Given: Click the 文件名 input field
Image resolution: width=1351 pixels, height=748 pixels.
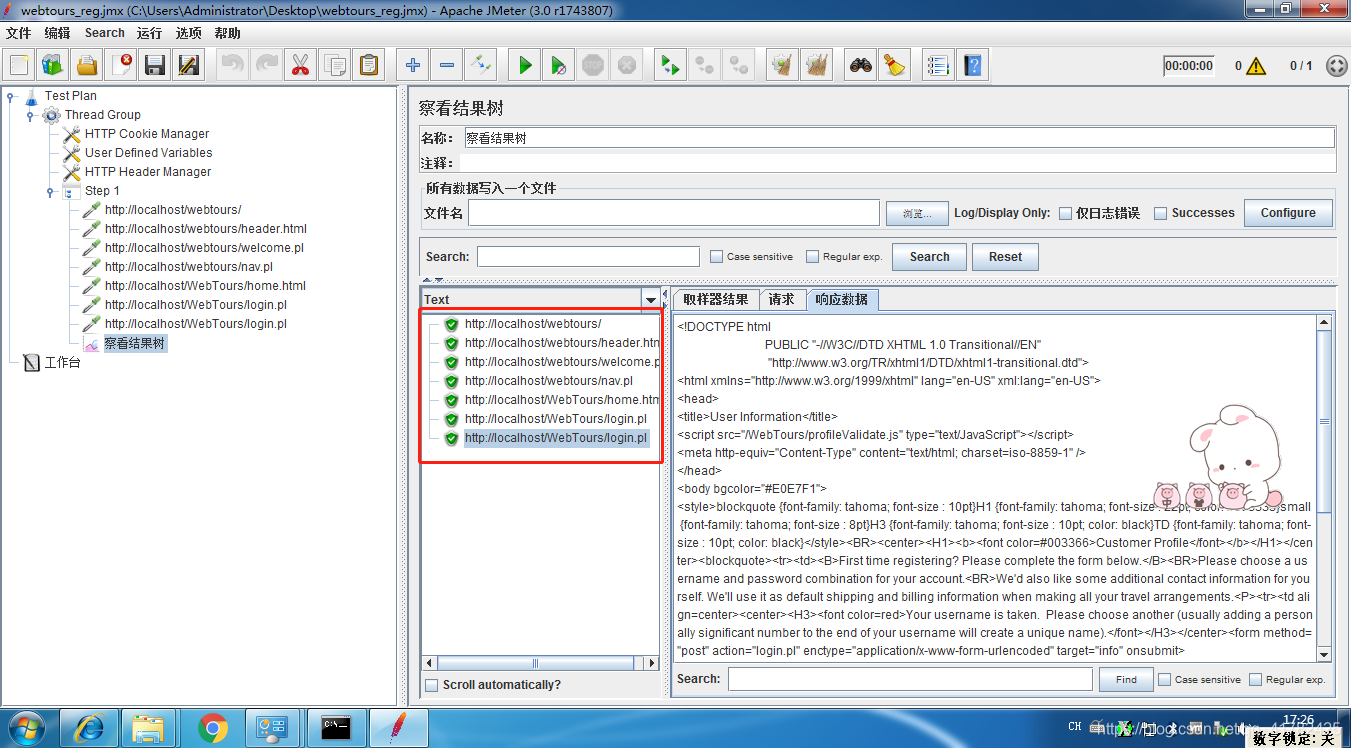Looking at the screenshot, I should [674, 213].
